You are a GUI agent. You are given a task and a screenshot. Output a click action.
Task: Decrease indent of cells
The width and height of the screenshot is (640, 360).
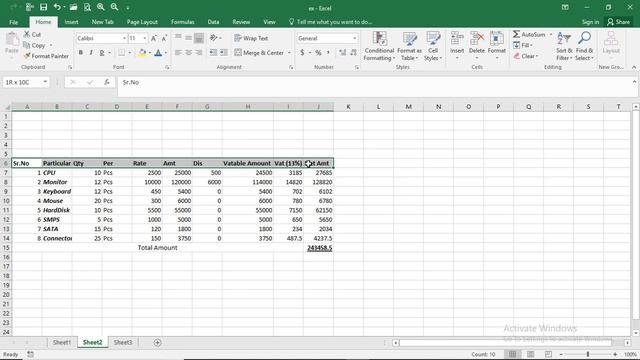pyautogui.click(x=213, y=53)
